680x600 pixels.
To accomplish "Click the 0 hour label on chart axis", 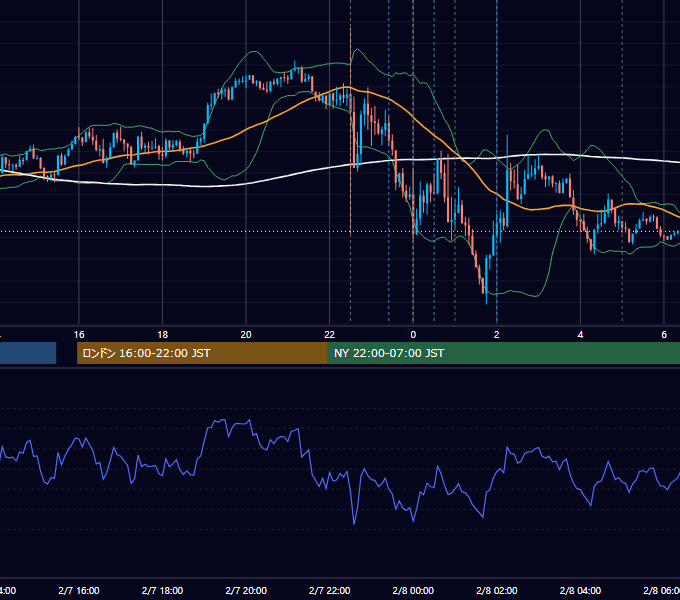I will 413,334.
